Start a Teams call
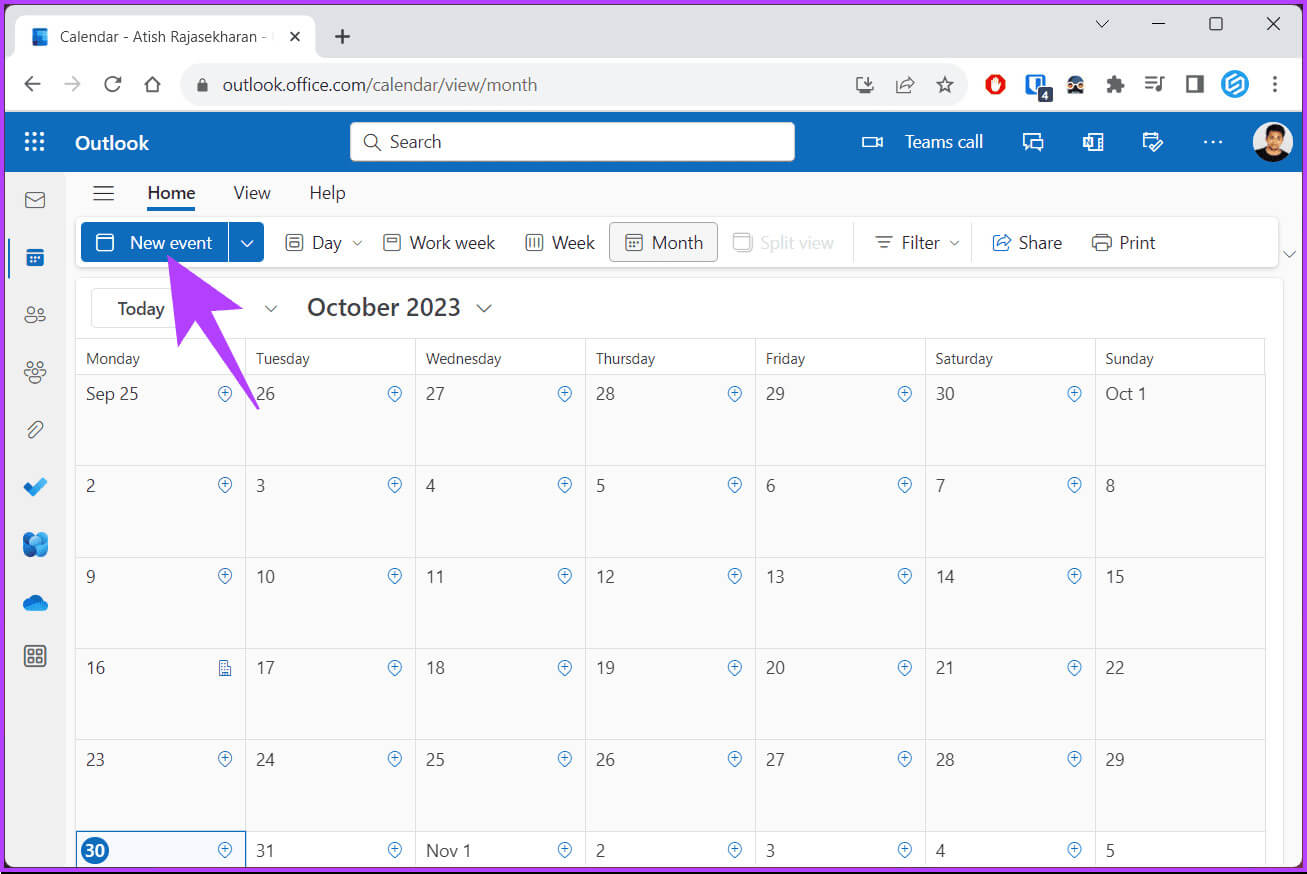Screen dimensions: 1307x874 (x=922, y=142)
